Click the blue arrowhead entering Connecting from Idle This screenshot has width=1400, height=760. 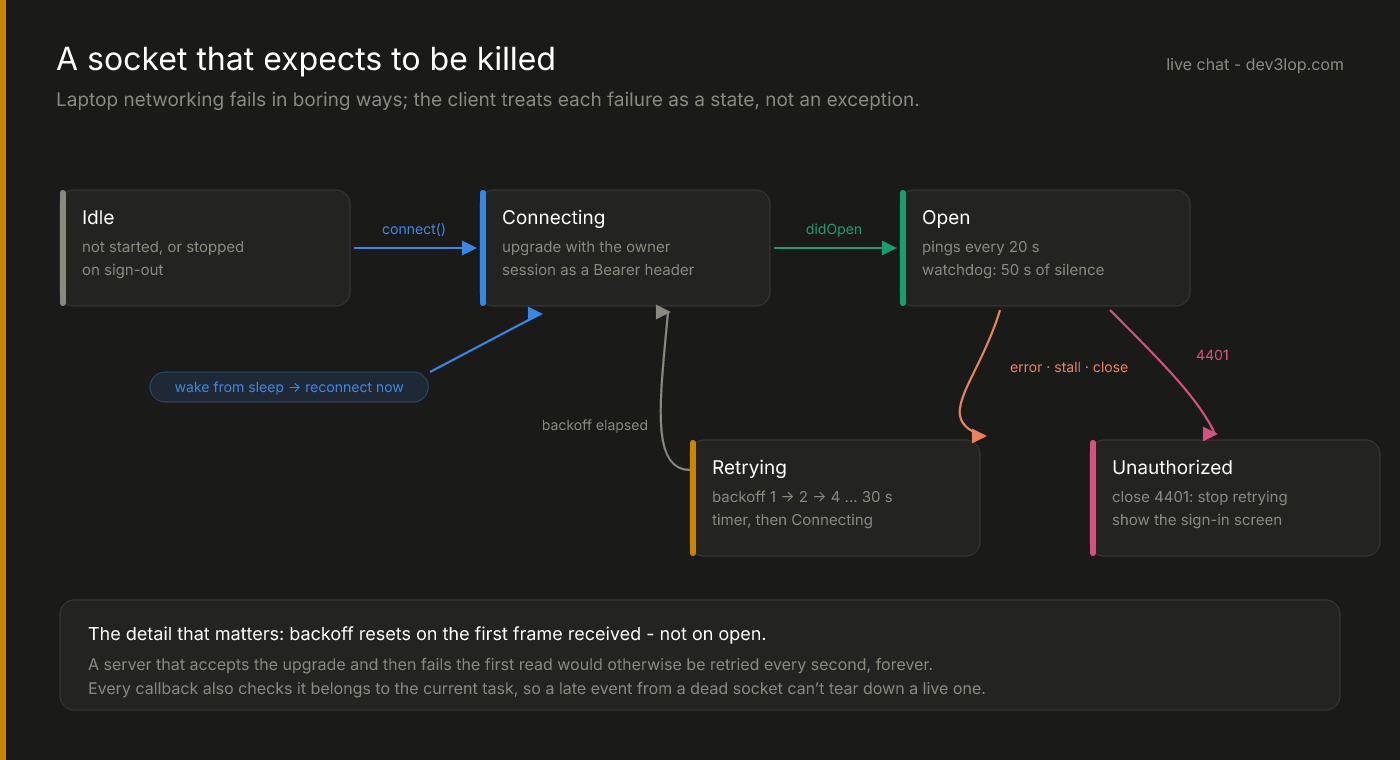(x=470, y=248)
